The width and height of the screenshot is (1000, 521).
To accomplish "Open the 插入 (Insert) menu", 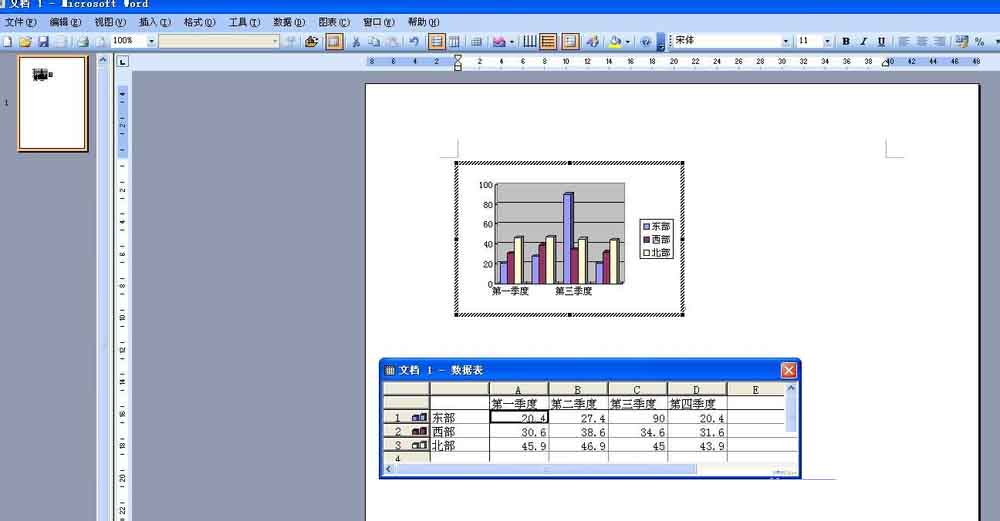I will point(154,22).
